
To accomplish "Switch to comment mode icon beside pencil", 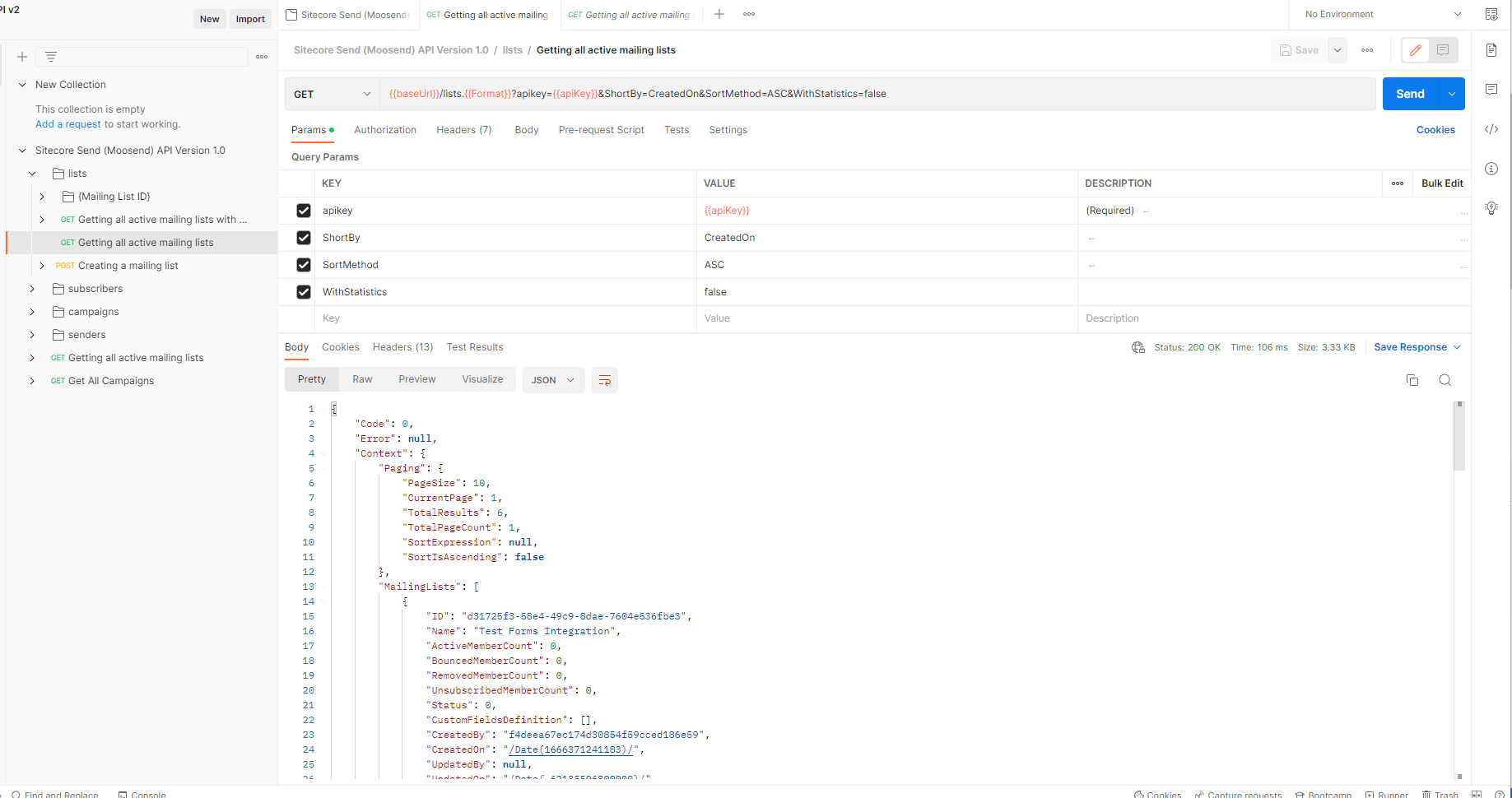I will (1443, 50).
